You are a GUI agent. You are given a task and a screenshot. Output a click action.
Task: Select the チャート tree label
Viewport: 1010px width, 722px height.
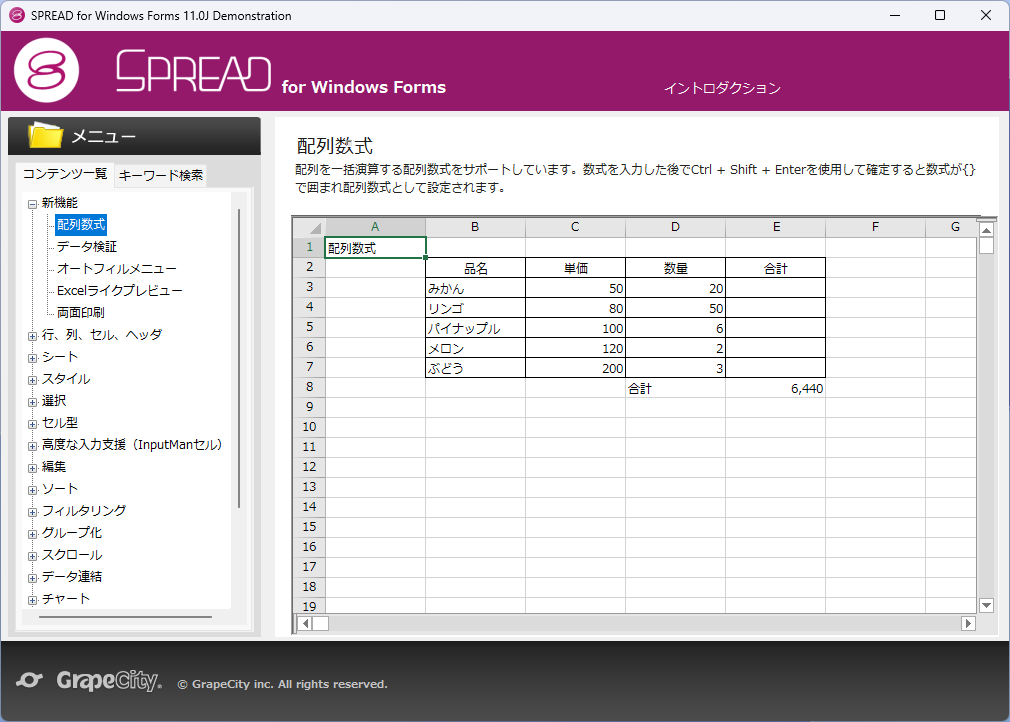point(66,598)
